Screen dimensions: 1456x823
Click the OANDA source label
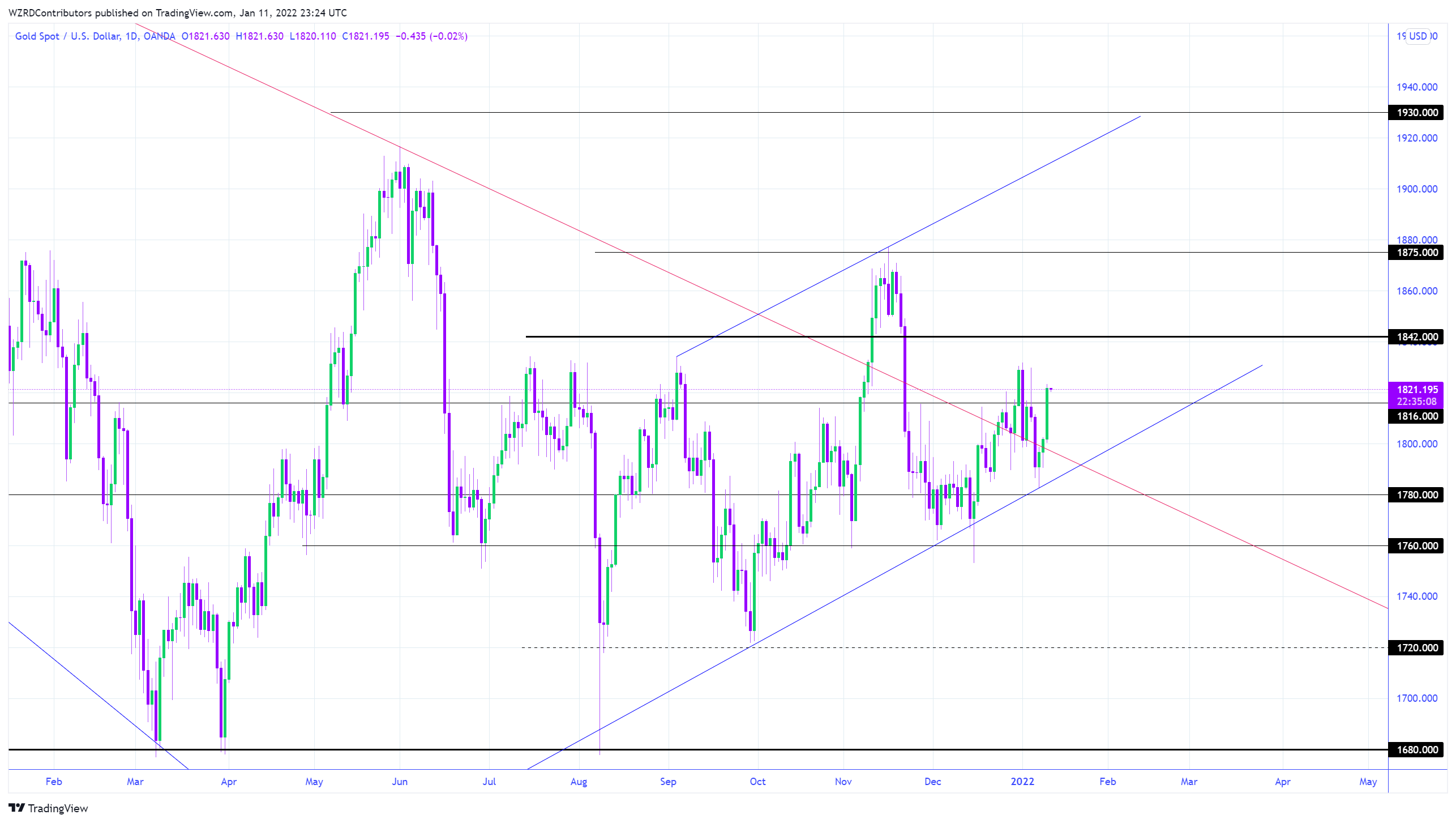coord(159,36)
